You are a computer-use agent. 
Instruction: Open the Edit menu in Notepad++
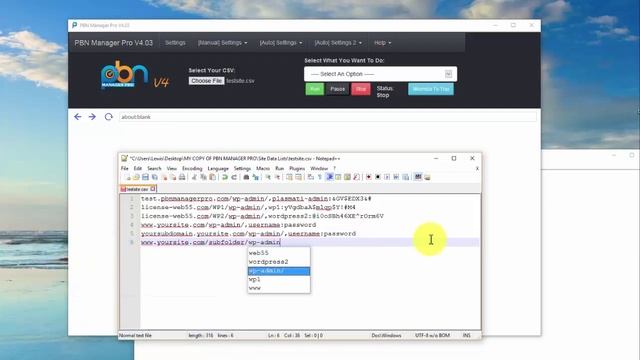coord(138,168)
